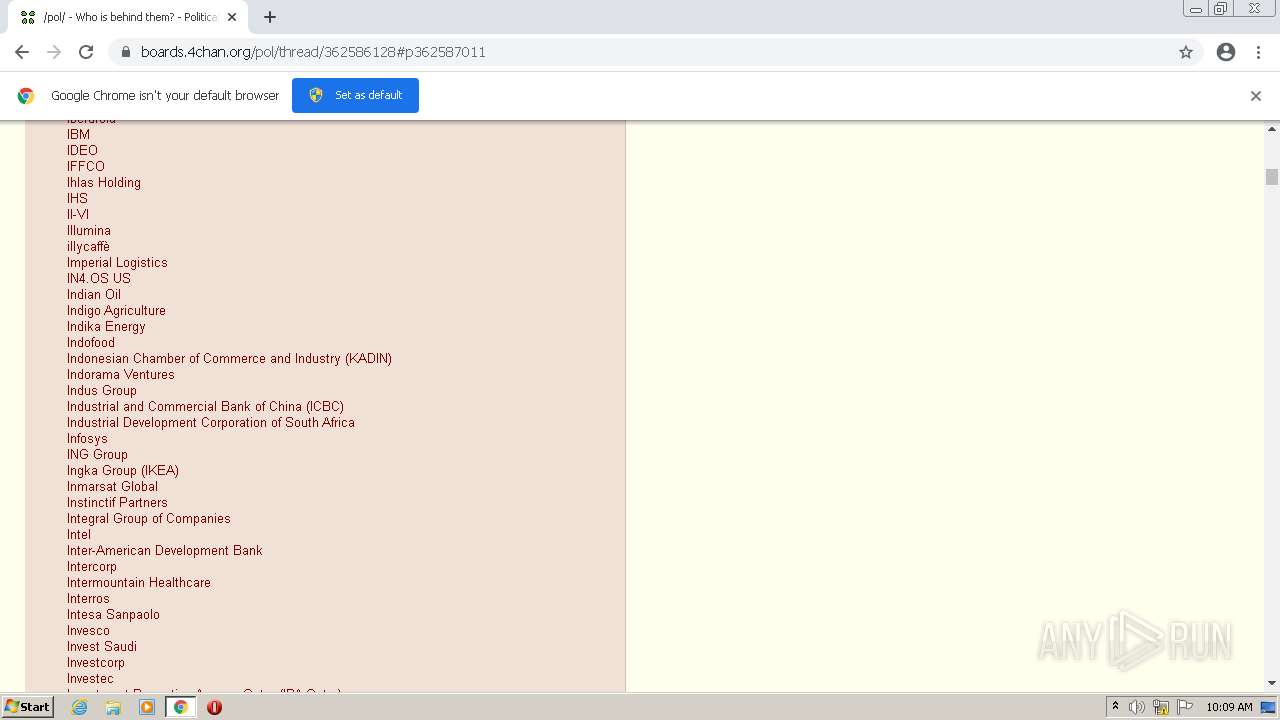Click Industrial and Commercial Bank of China entry
Screen dimensions: 1280x720
pyautogui.click(x=205, y=406)
